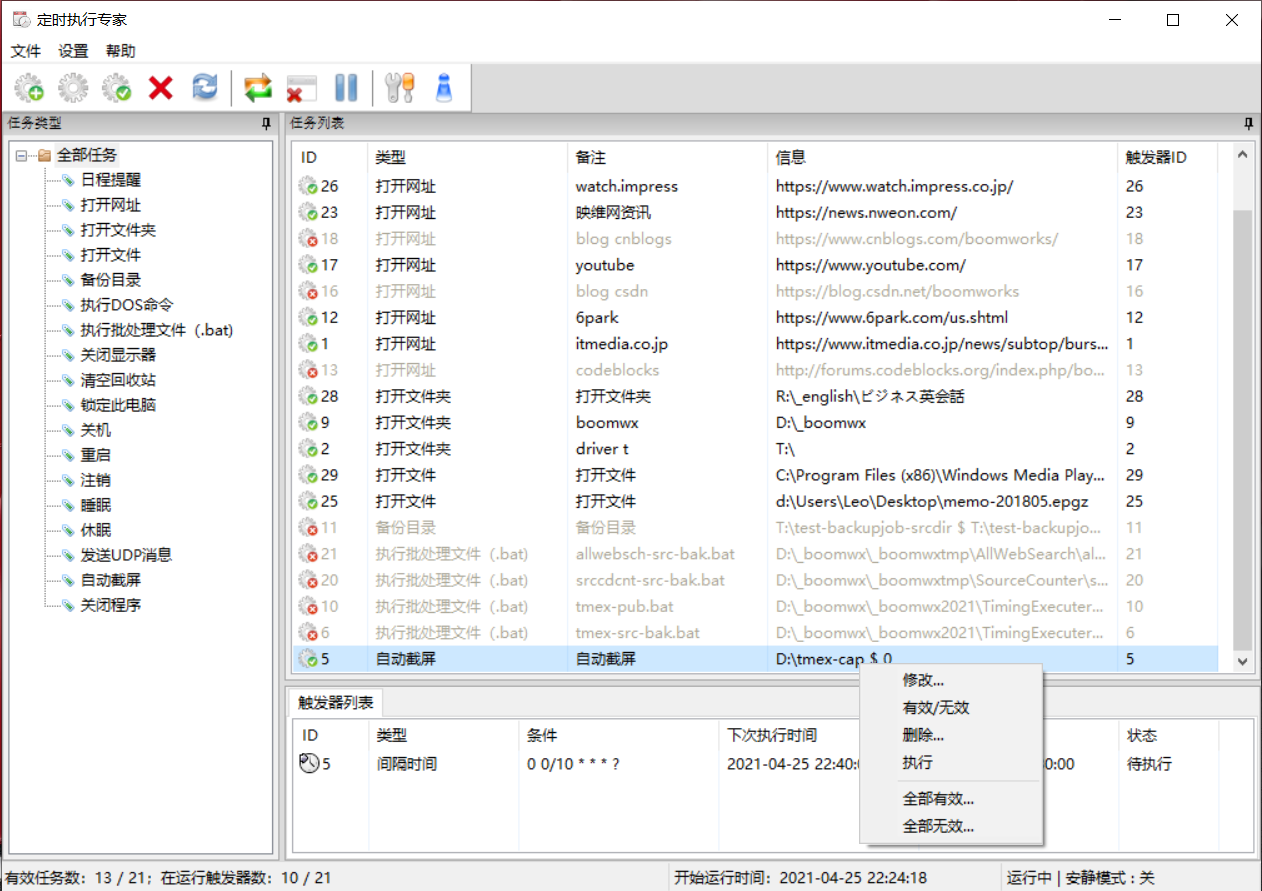
Task: Click disabled status icon of task 18
Action: tap(308, 239)
